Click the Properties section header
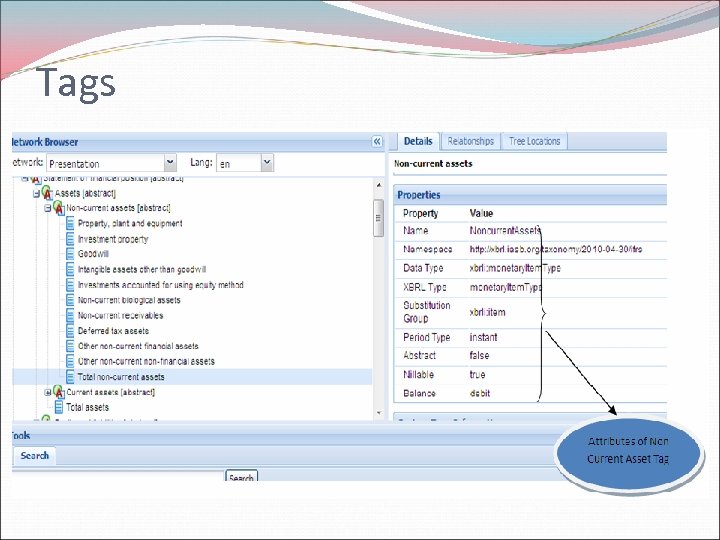The width and height of the screenshot is (720, 540). point(530,195)
